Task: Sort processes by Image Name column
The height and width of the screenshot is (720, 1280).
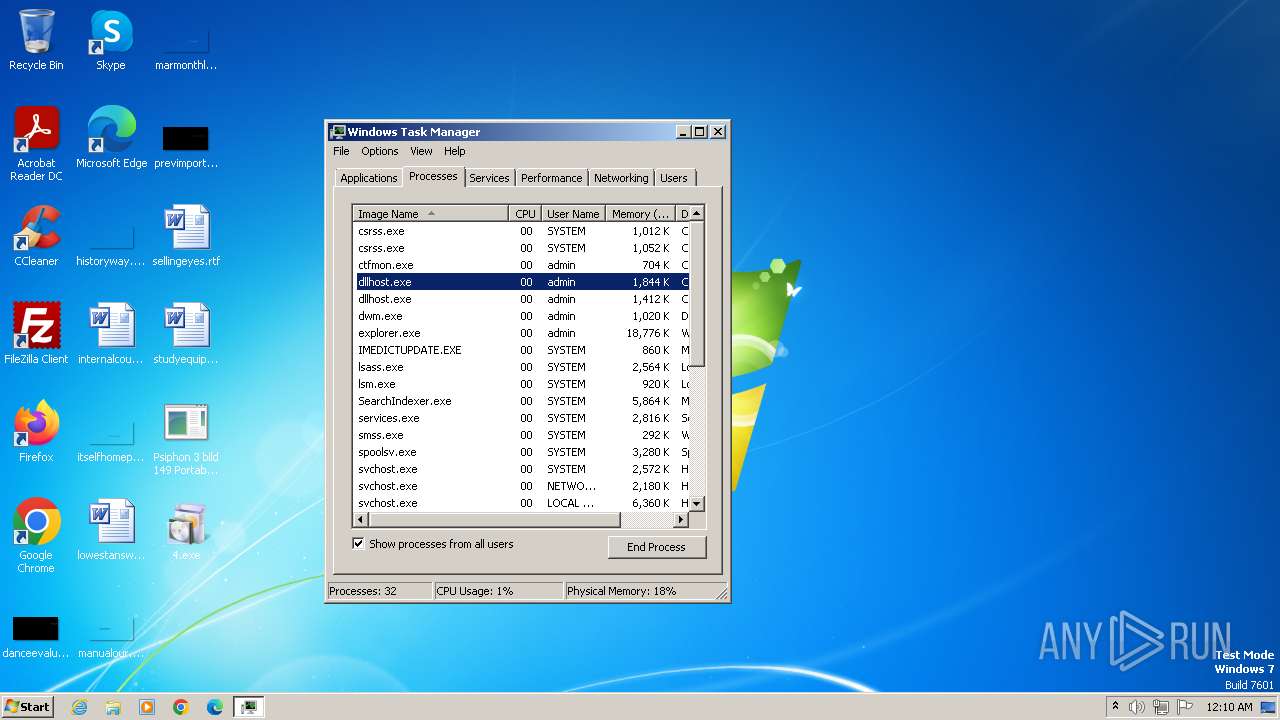Action: [431, 214]
